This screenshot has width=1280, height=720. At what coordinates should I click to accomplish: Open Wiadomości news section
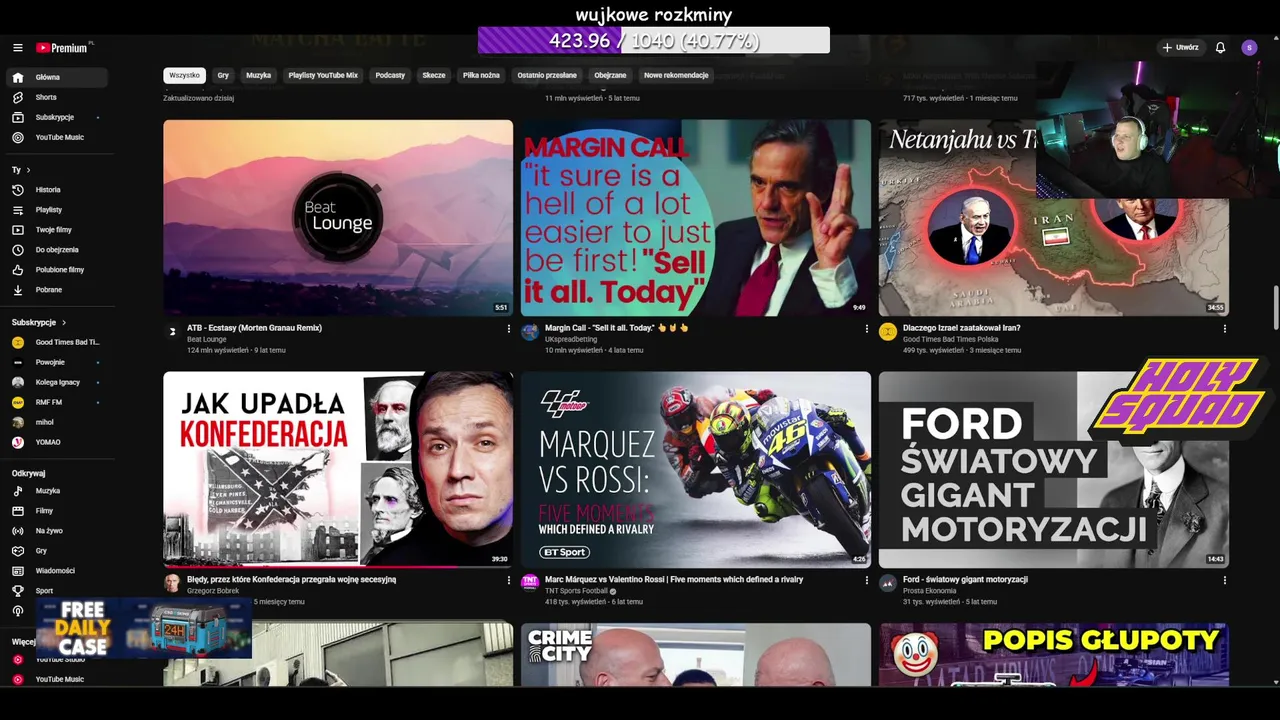56,571
